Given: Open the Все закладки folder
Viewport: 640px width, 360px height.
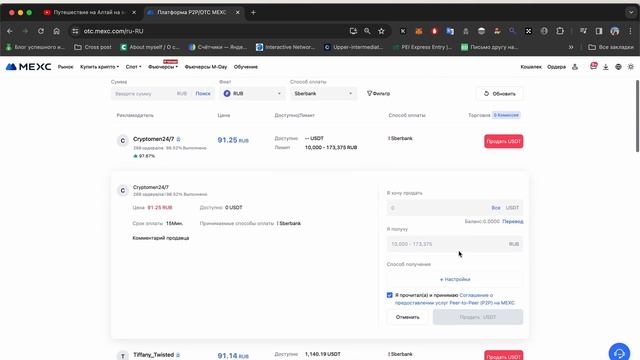Looking at the screenshot, I should [x=611, y=47].
